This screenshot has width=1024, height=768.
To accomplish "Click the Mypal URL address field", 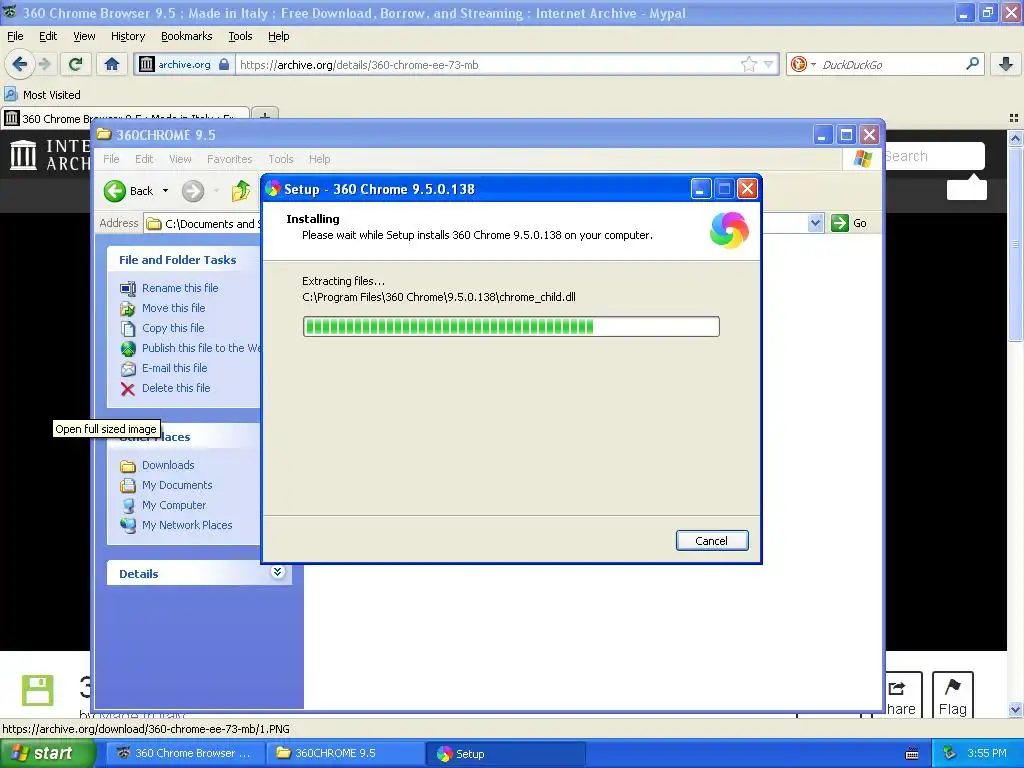I will click(487, 64).
